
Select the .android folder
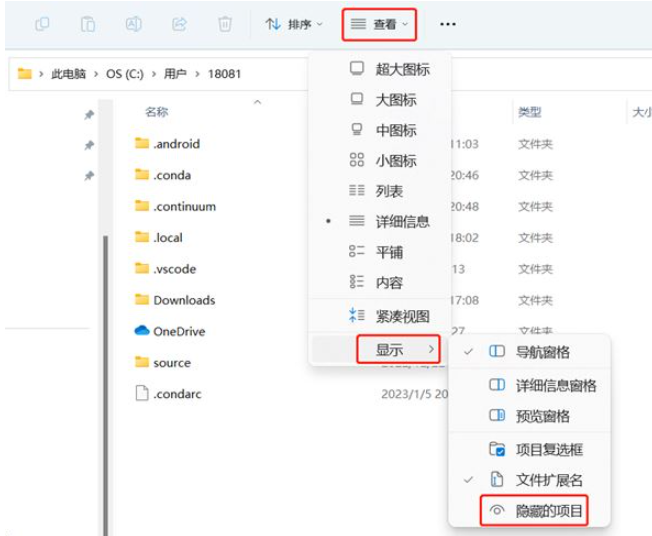click(x=168, y=144)
